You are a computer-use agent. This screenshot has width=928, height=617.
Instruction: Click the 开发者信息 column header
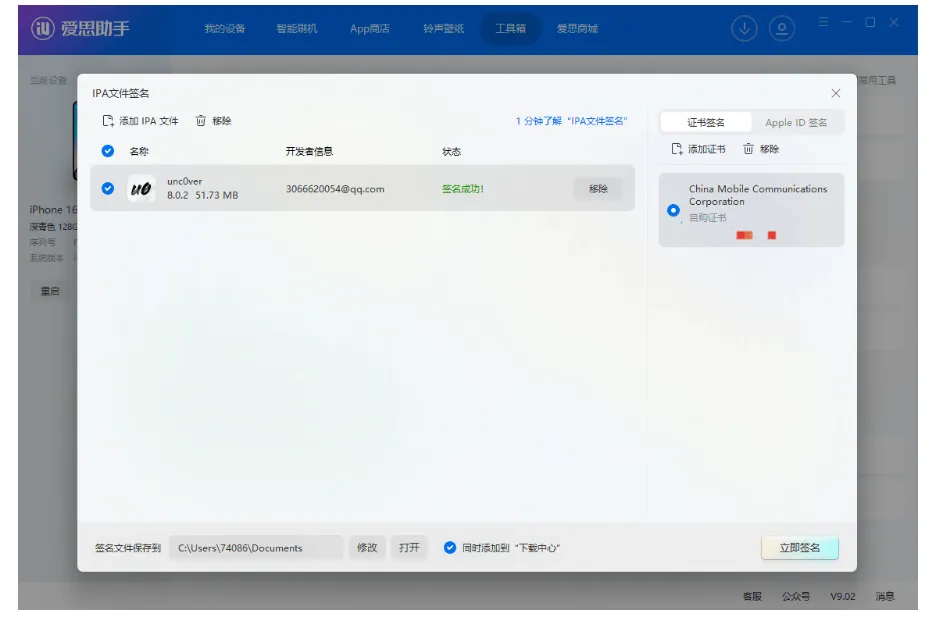(x=309, y=151)
